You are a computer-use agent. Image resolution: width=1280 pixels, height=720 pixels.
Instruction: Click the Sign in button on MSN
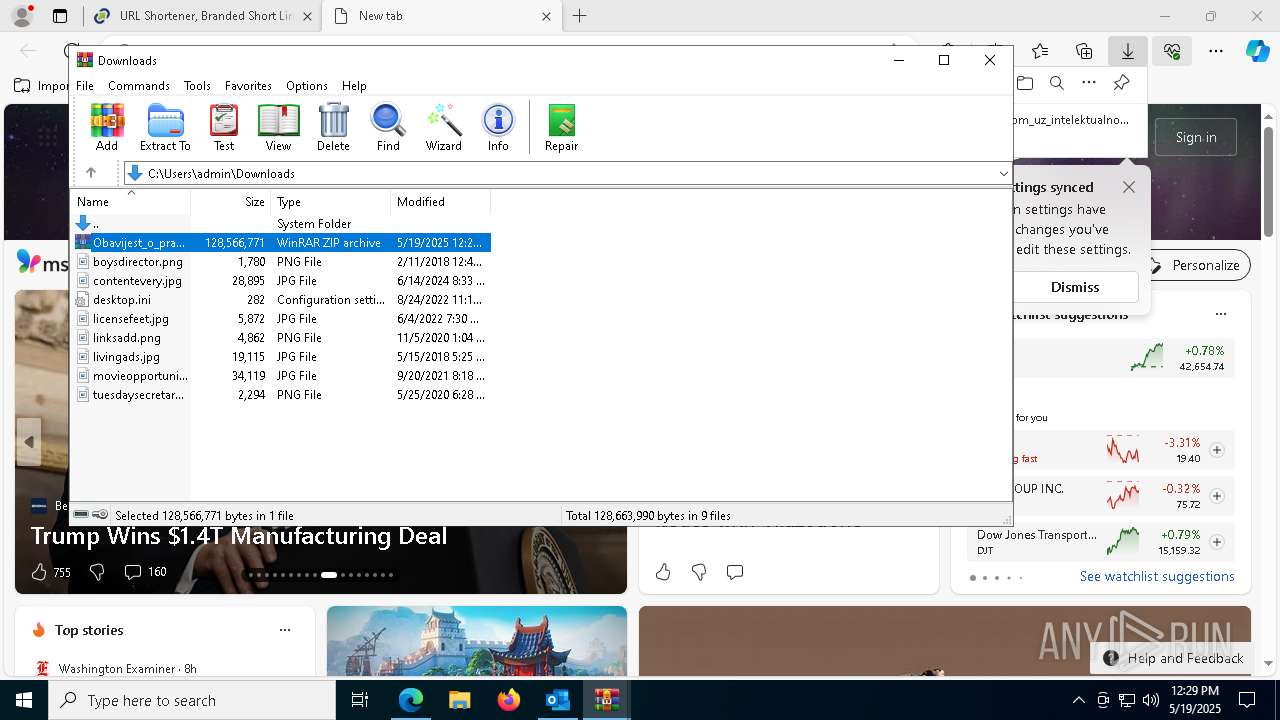pyautogui.click(x=1196, y=137)
